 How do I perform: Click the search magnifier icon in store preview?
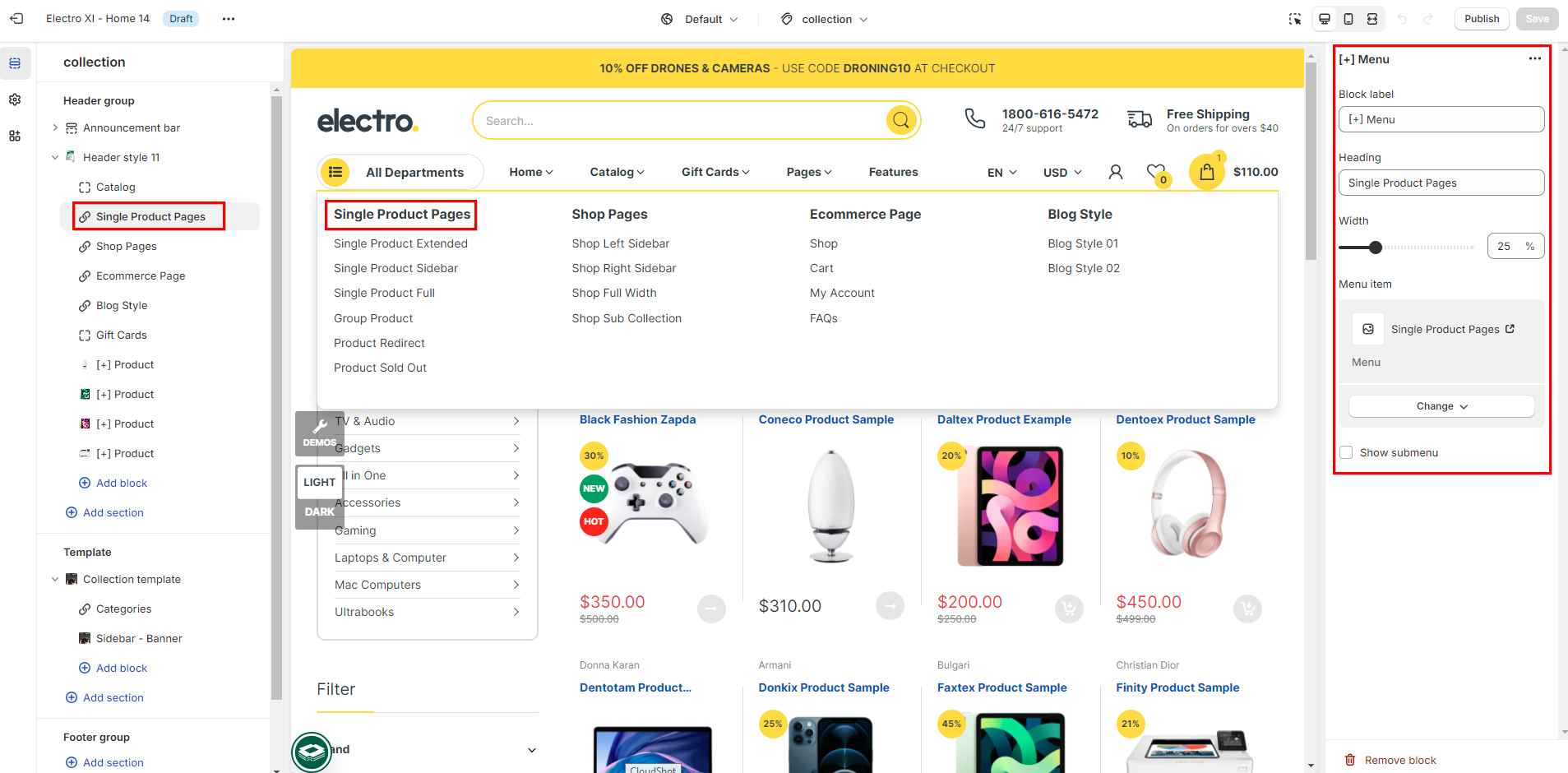[901, 120]
